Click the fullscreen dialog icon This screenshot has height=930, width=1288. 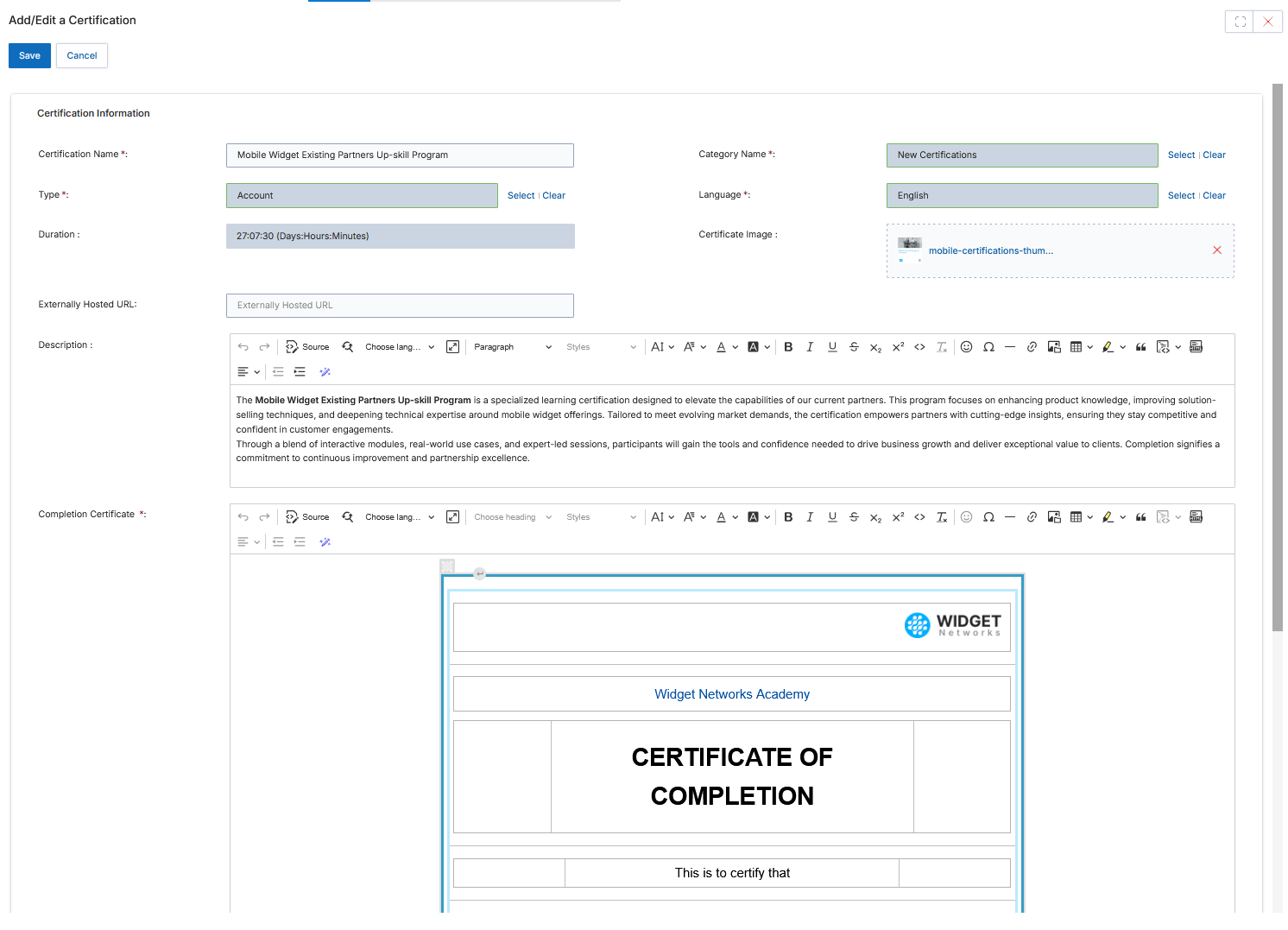[1240, 22]
